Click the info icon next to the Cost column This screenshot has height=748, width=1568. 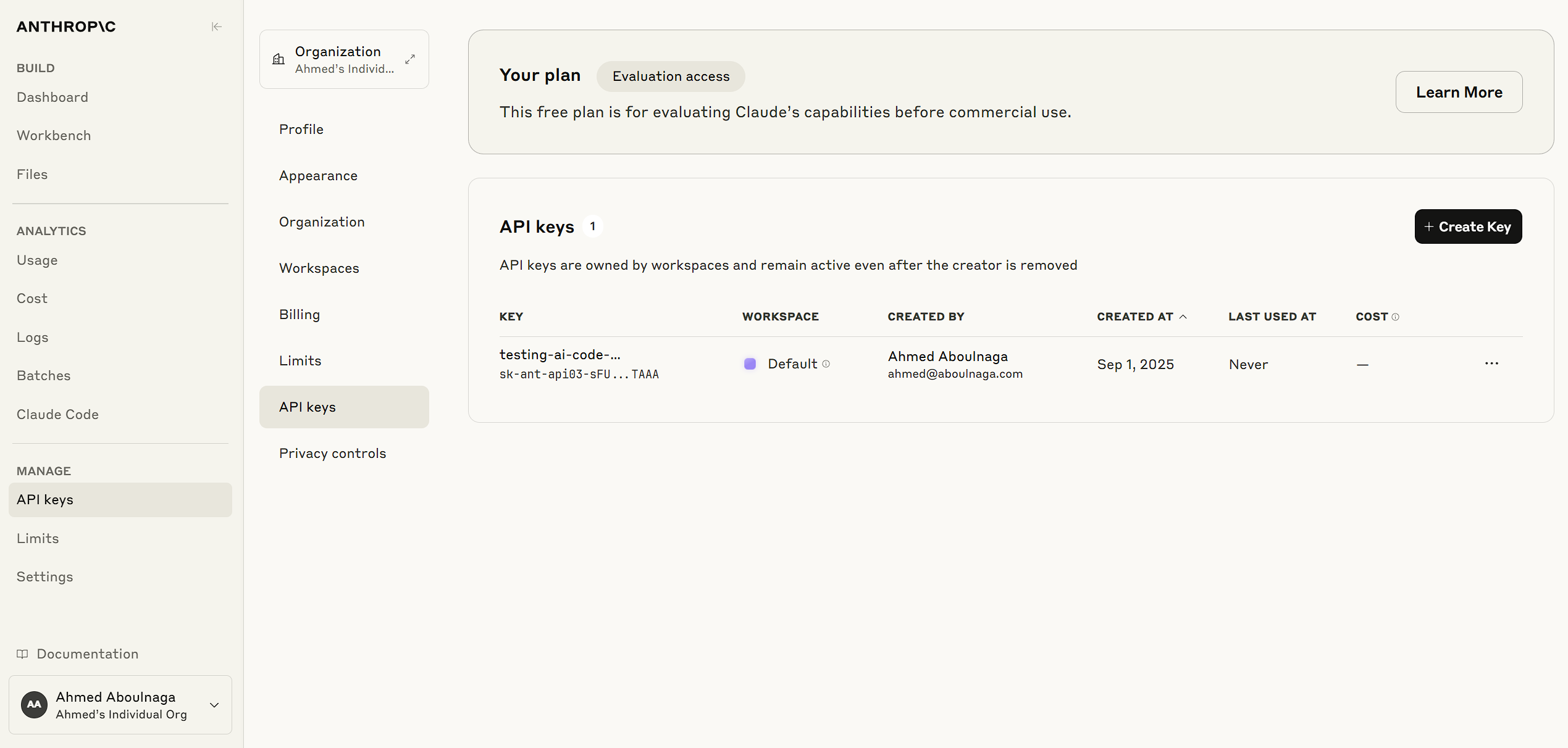[1397, 316]
